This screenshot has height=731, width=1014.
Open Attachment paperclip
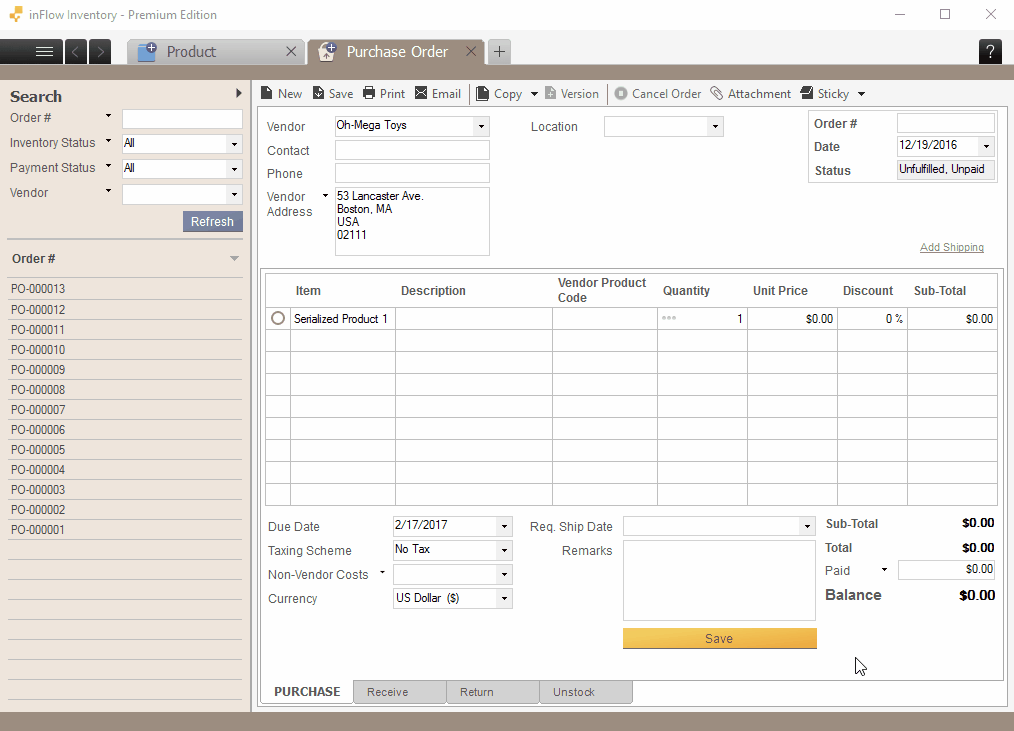(x=750, y=94)
